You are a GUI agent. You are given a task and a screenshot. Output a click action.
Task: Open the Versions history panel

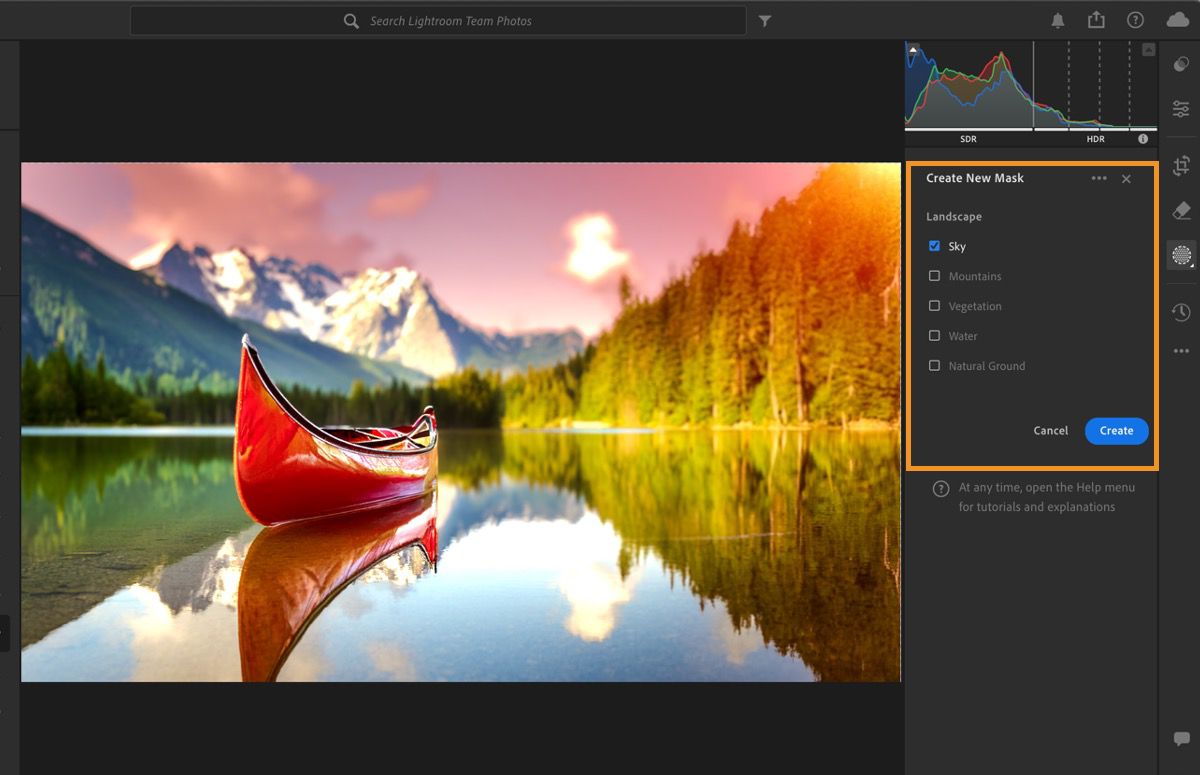[x=1180, y=313]
